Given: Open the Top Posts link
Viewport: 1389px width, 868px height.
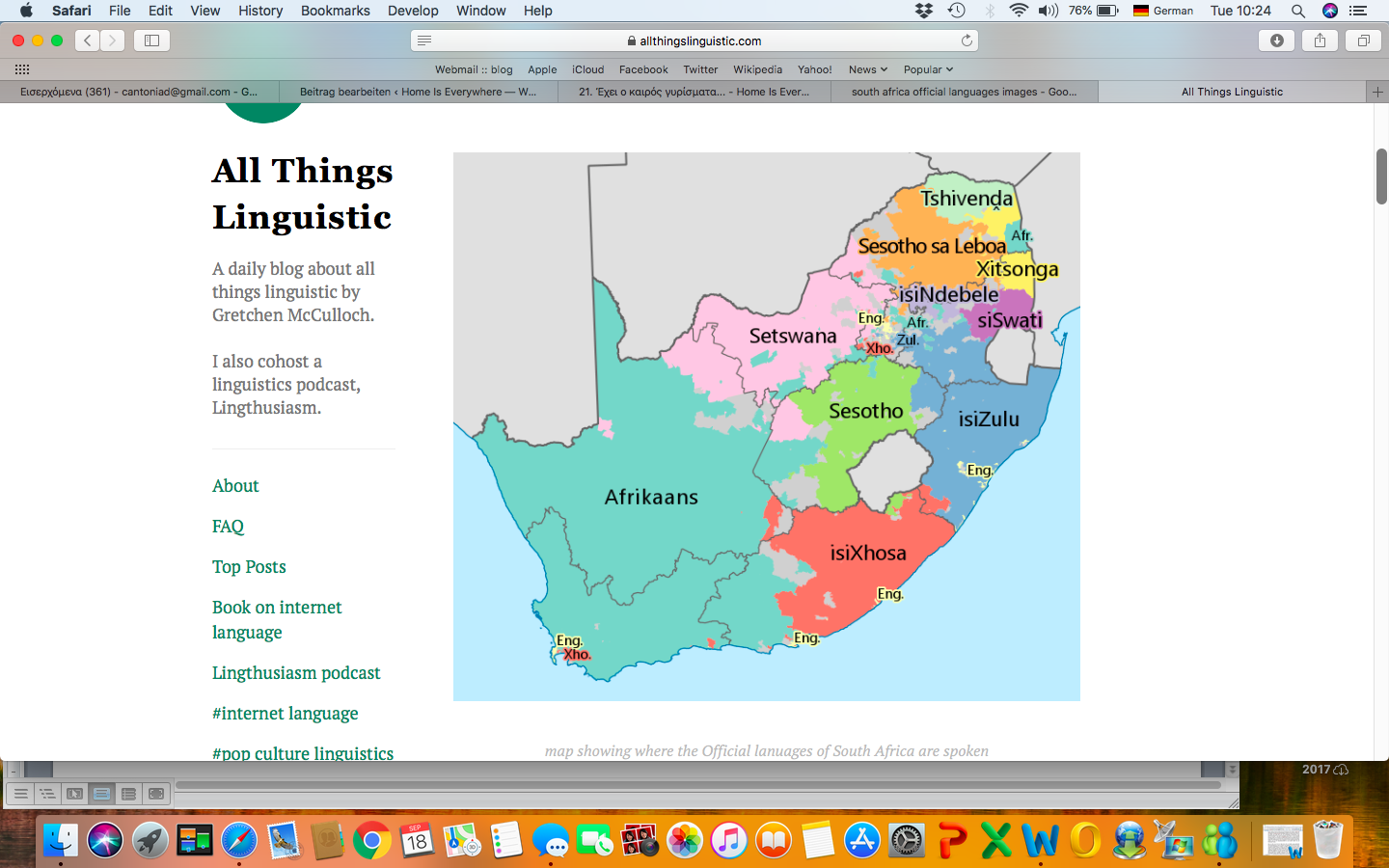Looking at the screenshot, I should click(x=249, y=567).
